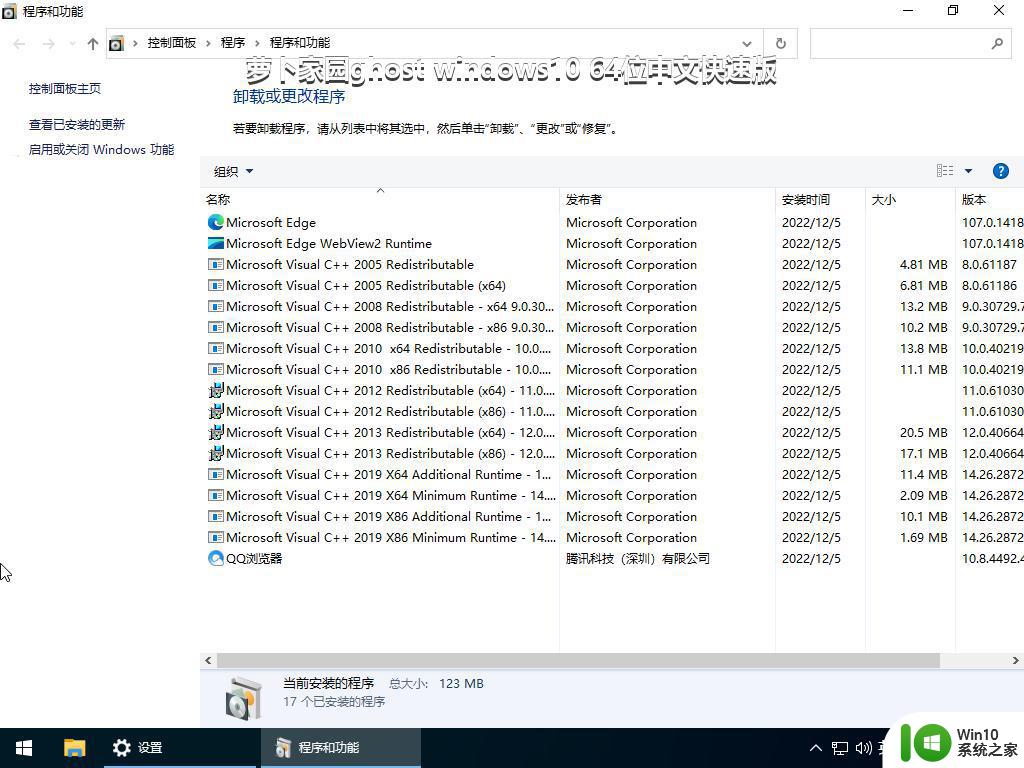The height and width of the screenshot is (768, 1024).
Task: Go to 控制面板主页
Action: pos(65,89)
